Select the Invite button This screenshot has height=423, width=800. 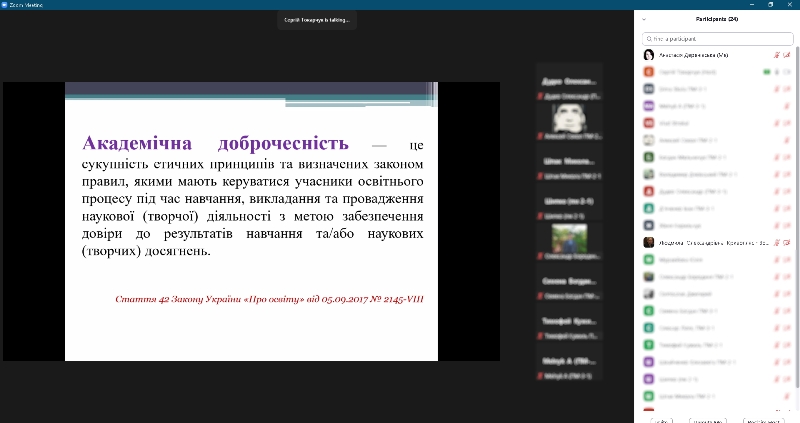[662, 421]
